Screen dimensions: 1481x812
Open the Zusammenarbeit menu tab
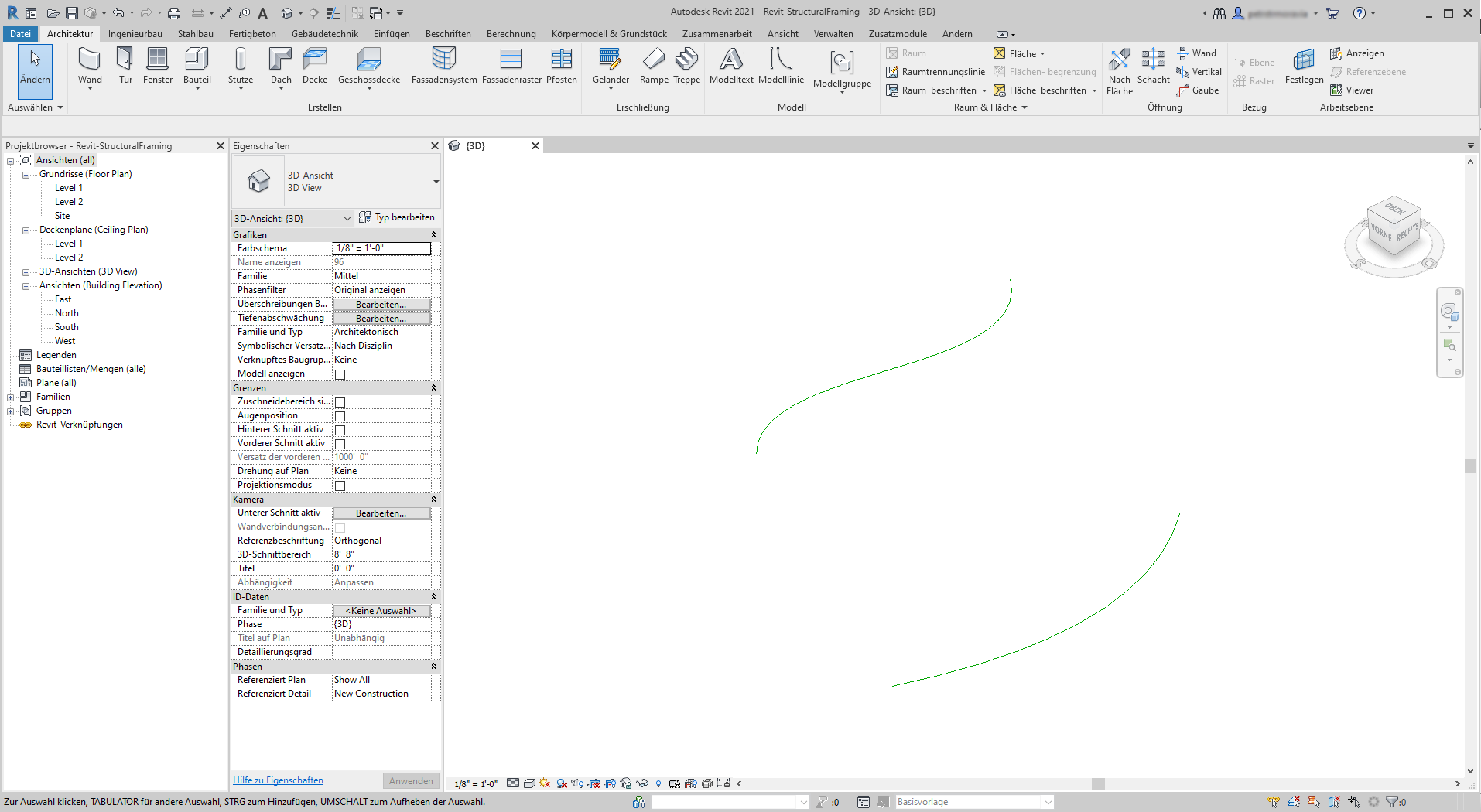click(717, 33)
